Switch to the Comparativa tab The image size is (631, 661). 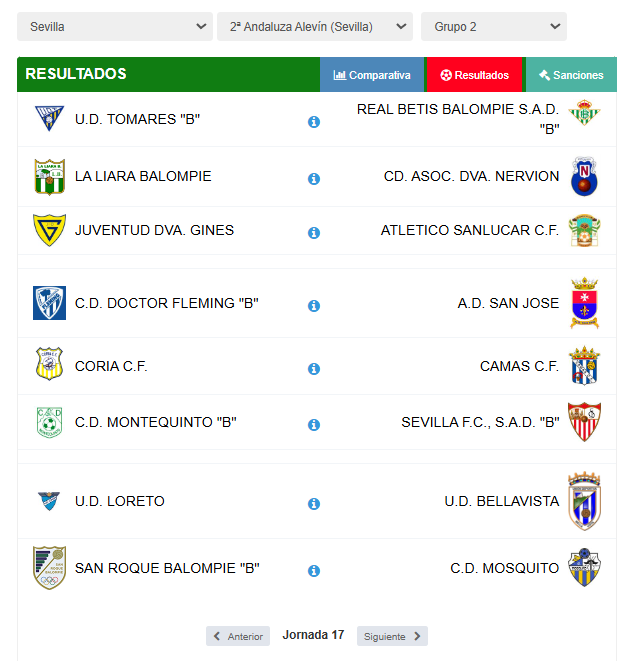coord(372,75)
